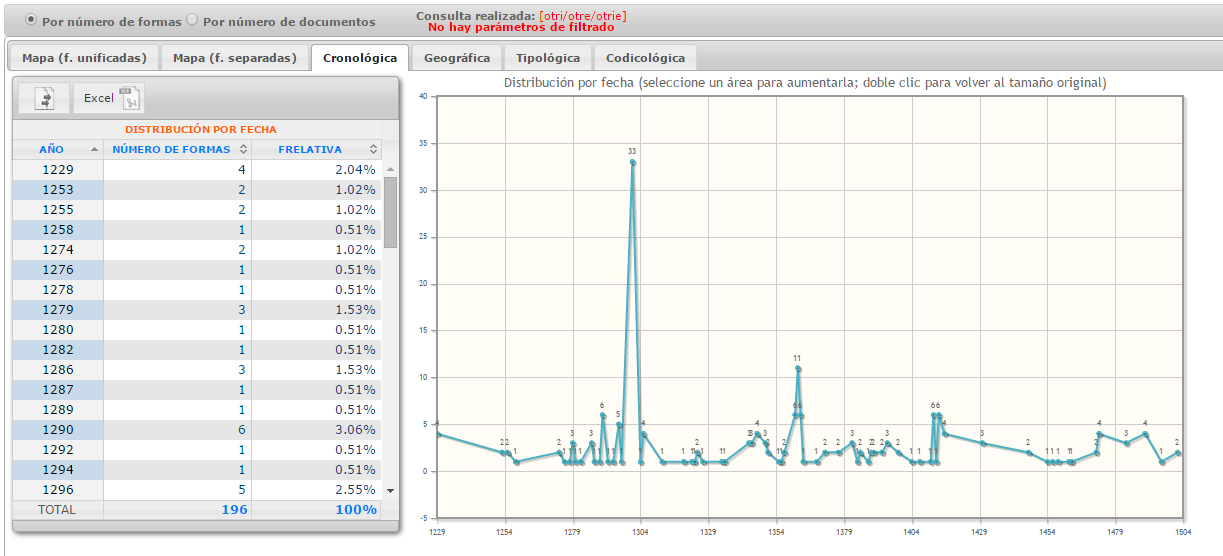Image resolution: width=1223 pixels, height=556 pixels.
Task: Select the 'Por número de documentos' radio button
Action: pos(193,20)
